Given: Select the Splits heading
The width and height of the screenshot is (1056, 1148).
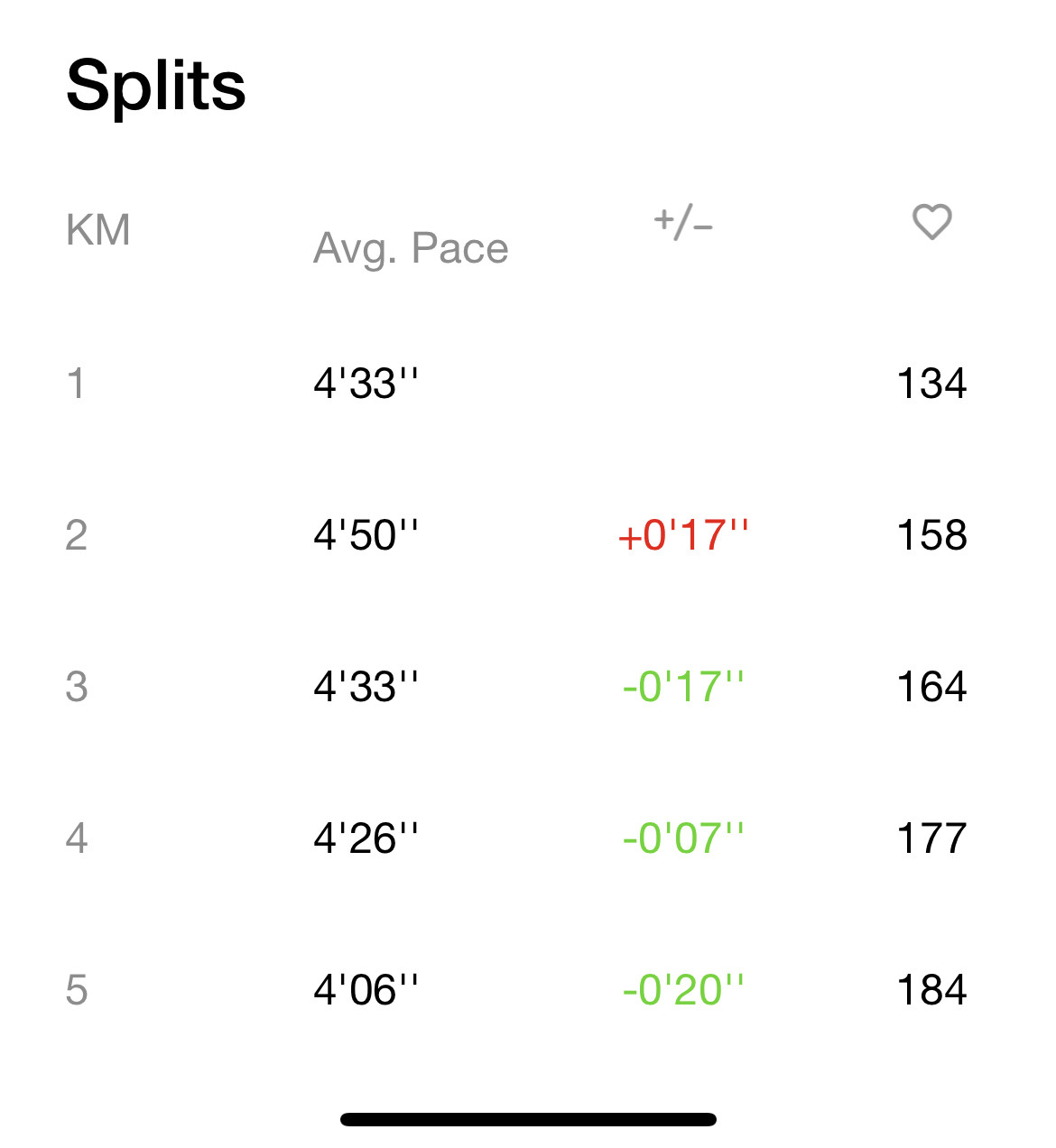Looking at the screenshot, I should pyautogui.click(x=156, y=87).
